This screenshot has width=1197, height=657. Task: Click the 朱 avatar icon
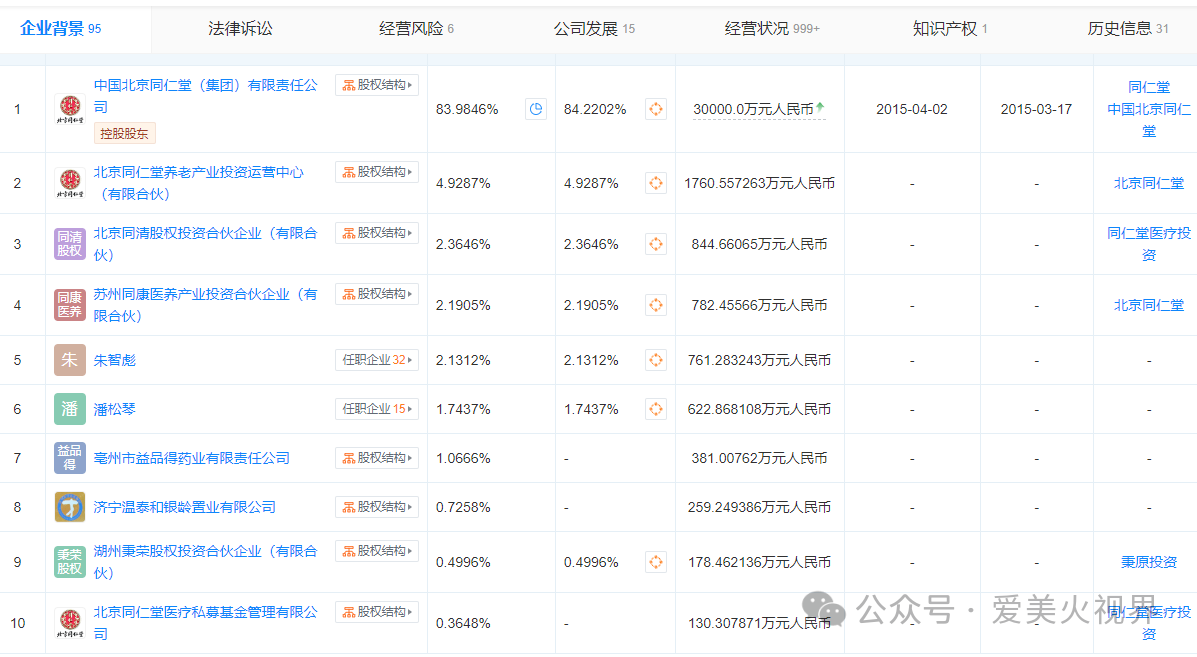69,360
